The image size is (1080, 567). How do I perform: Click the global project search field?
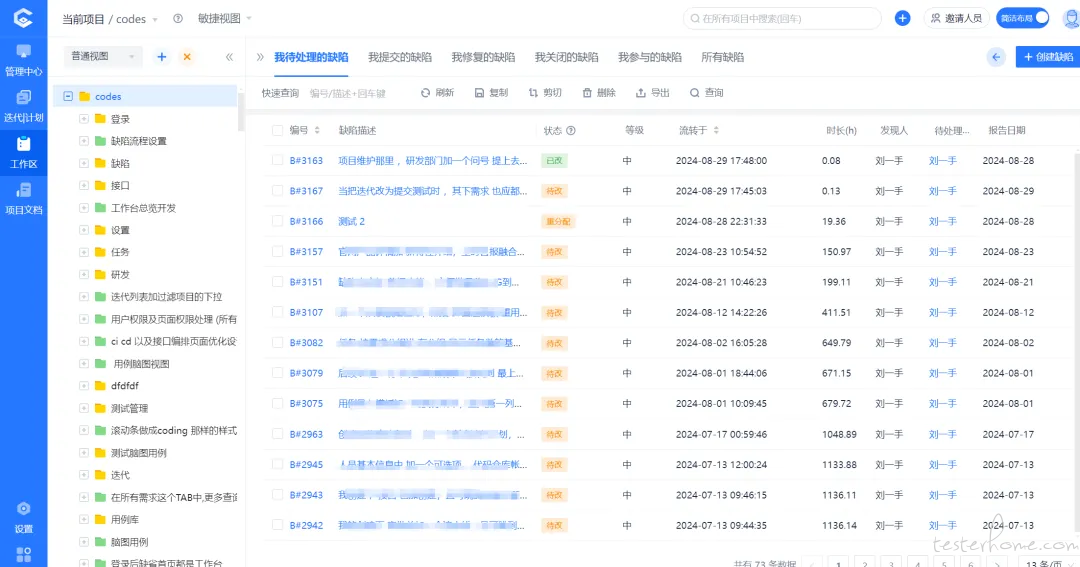pyautogui.click(x=782, y=19)
